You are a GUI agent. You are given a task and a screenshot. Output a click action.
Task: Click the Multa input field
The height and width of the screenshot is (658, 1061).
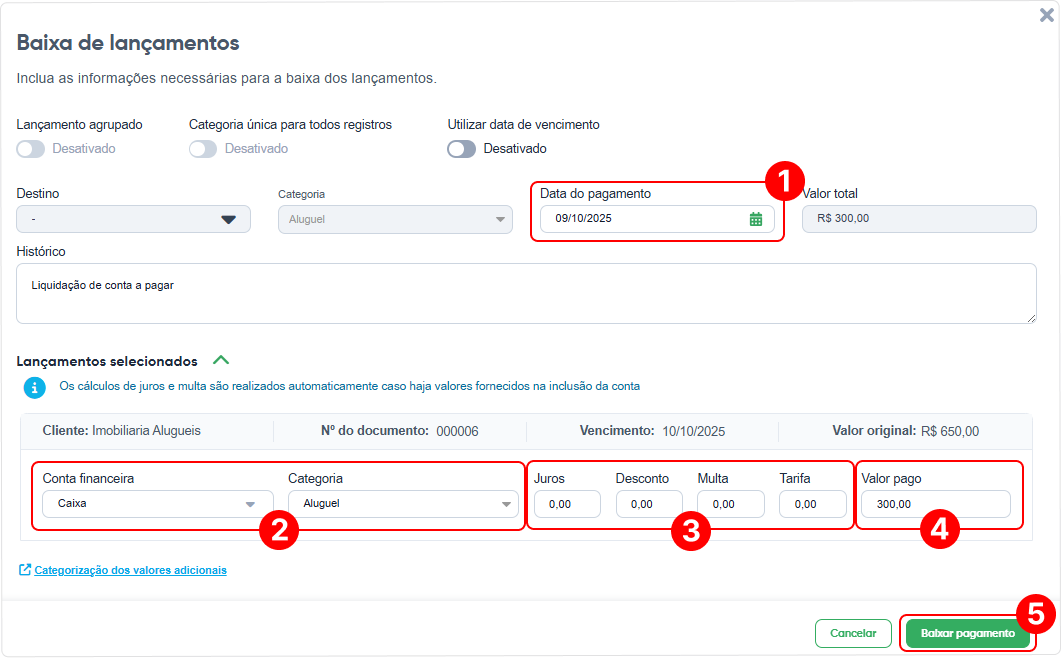click(731, 504)
